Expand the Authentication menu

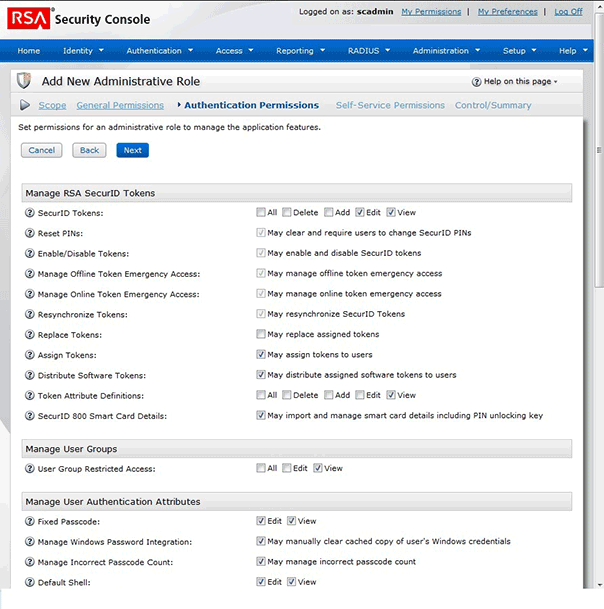click(x=160, y=50)
